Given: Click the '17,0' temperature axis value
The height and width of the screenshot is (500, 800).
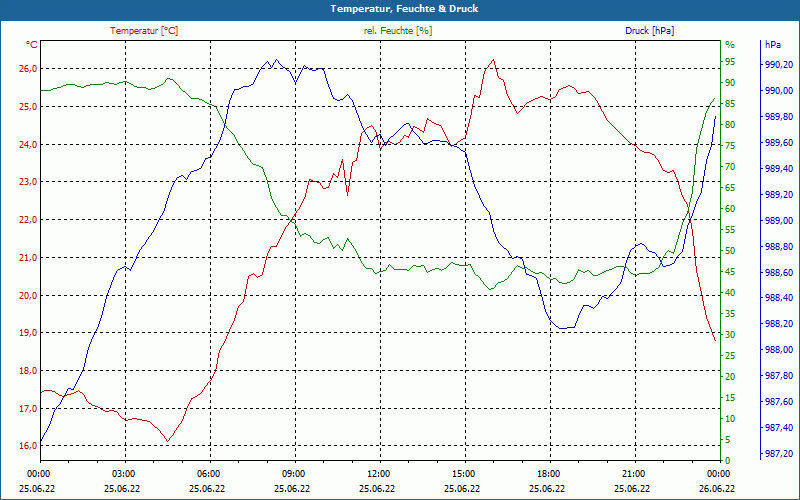Looking at the screenshot, I should [x=28, y=408].
